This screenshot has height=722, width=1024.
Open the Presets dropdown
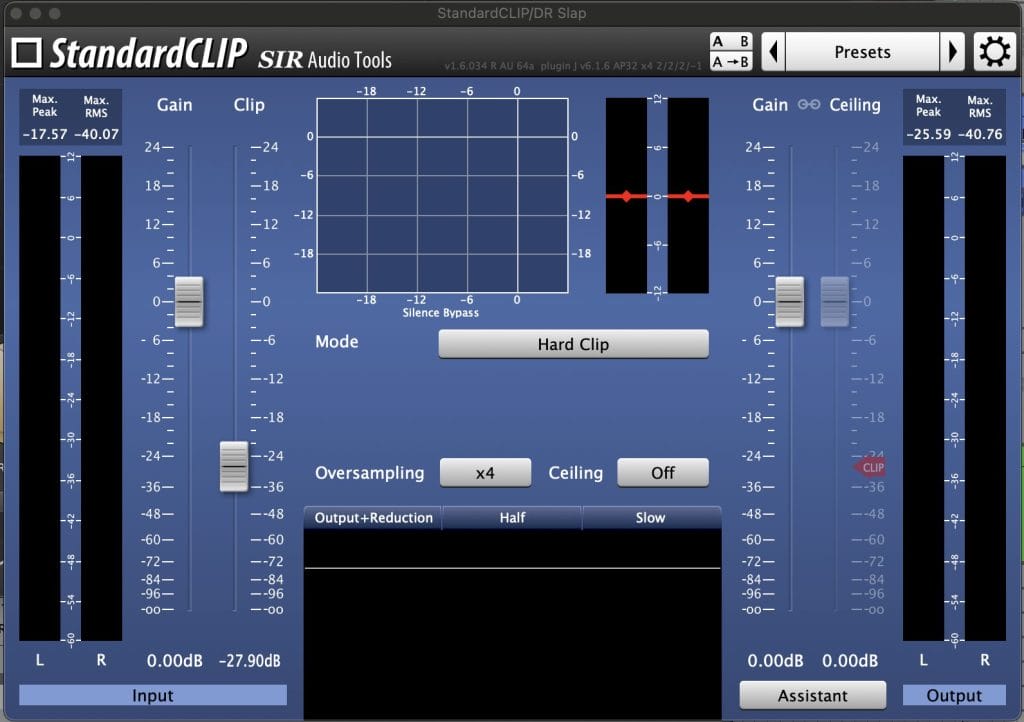[x=862, y=52]
